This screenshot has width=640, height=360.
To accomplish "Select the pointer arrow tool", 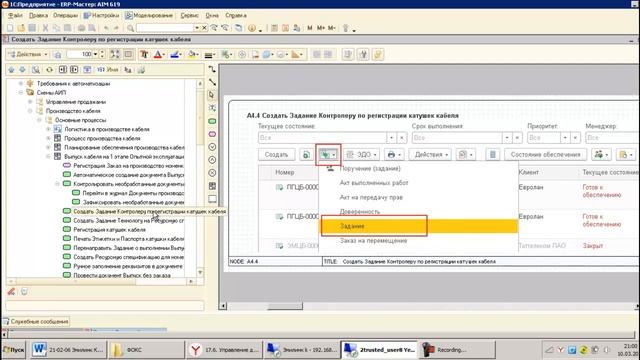I will [212, 95].
